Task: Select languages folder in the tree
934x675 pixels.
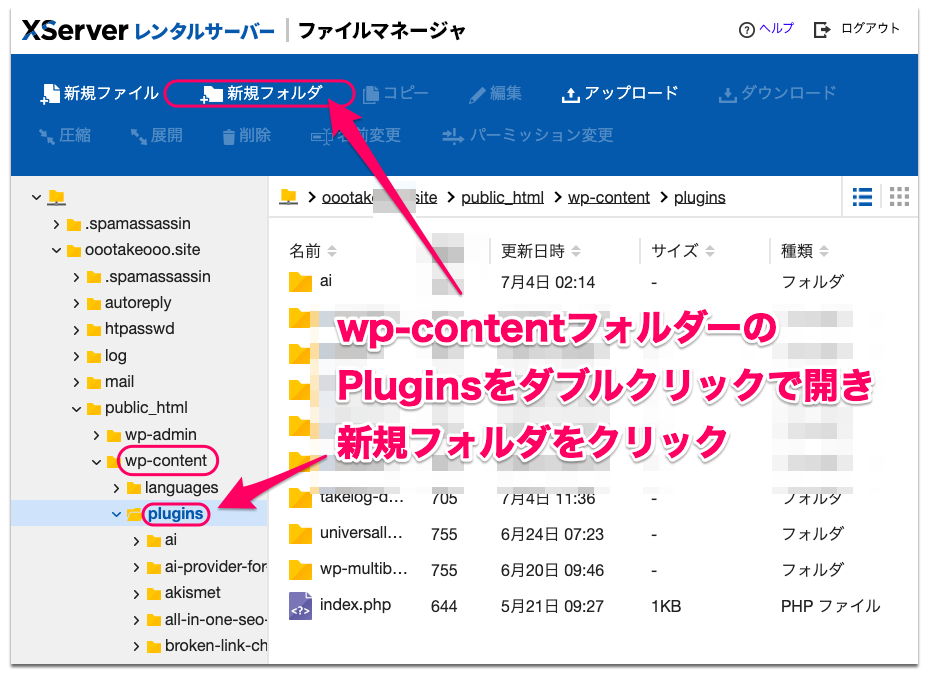Action: point(181,487)
